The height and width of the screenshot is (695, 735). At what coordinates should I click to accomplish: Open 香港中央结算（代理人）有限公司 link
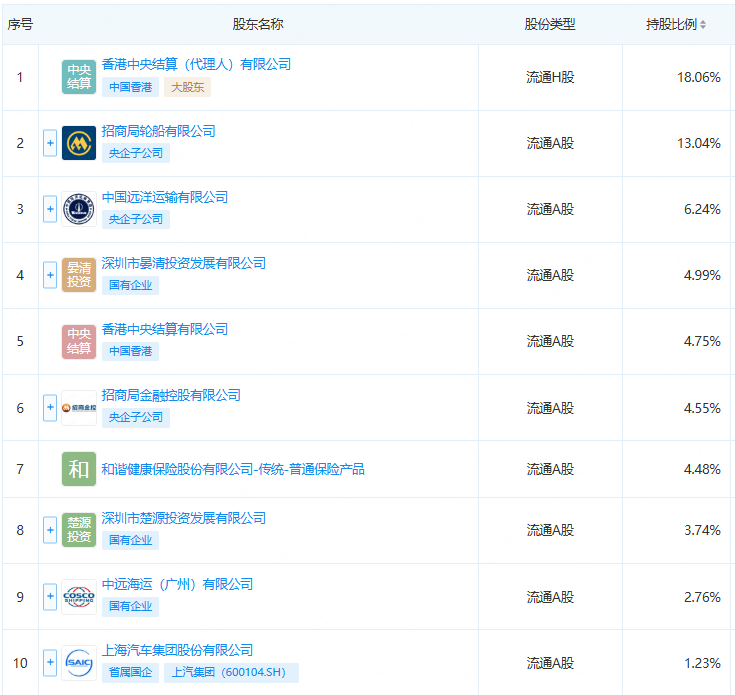tap(196, 64)
